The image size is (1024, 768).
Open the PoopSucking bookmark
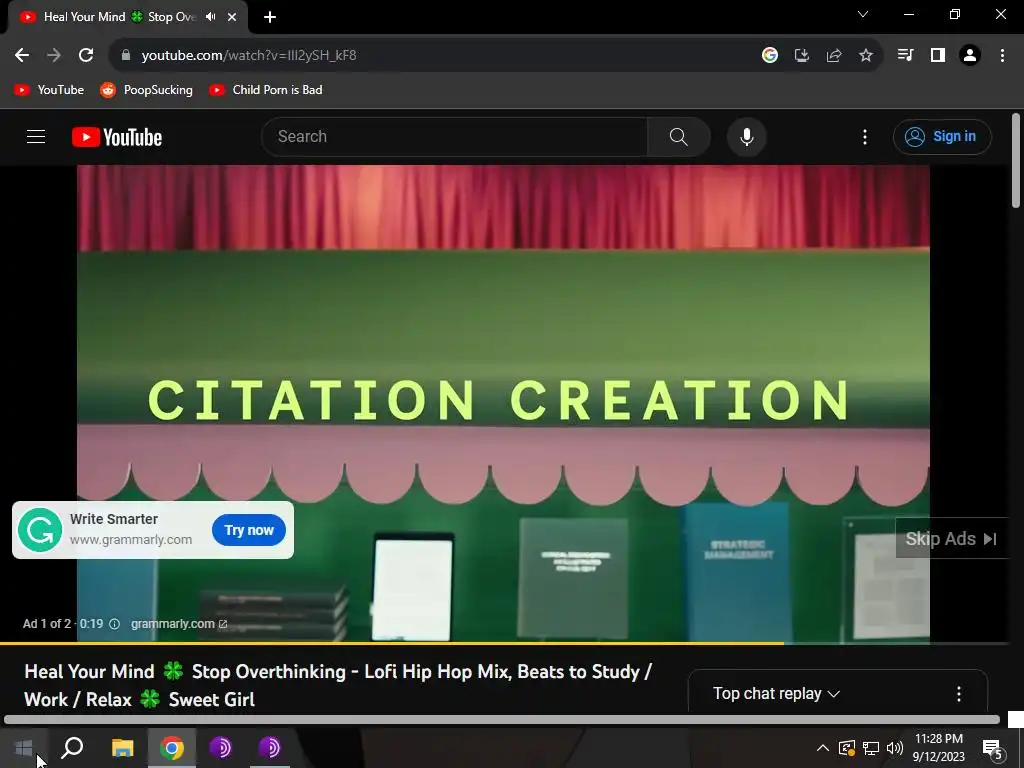[146, 90]
